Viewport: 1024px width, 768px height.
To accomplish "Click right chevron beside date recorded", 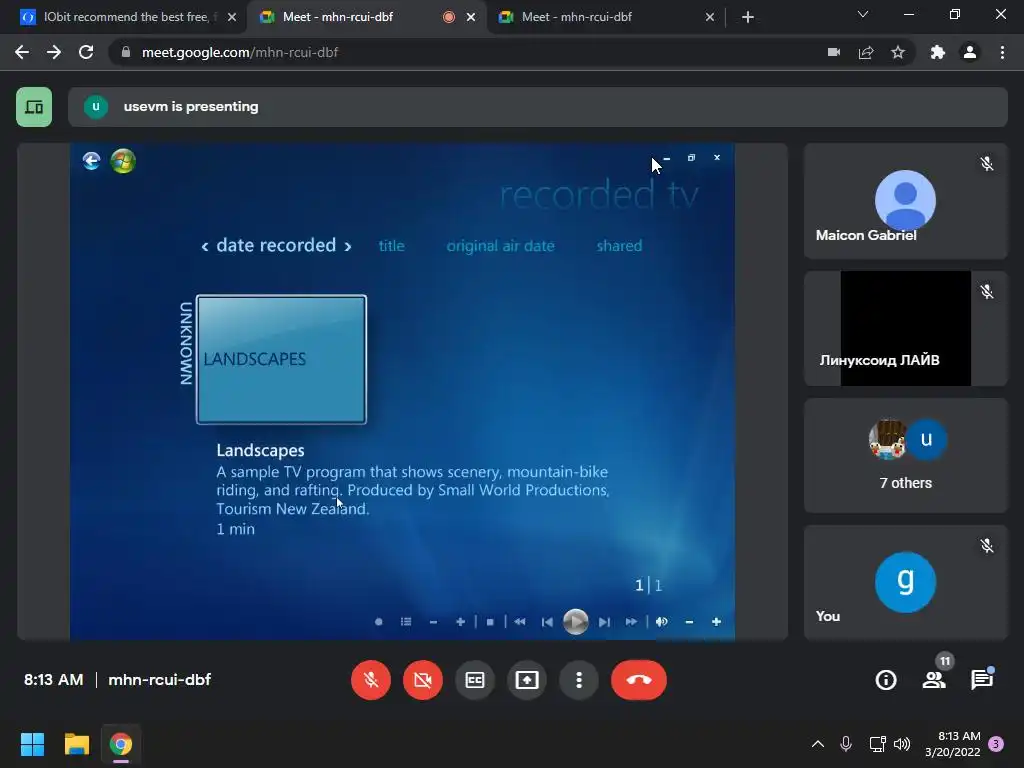I will tap(348, 246).
